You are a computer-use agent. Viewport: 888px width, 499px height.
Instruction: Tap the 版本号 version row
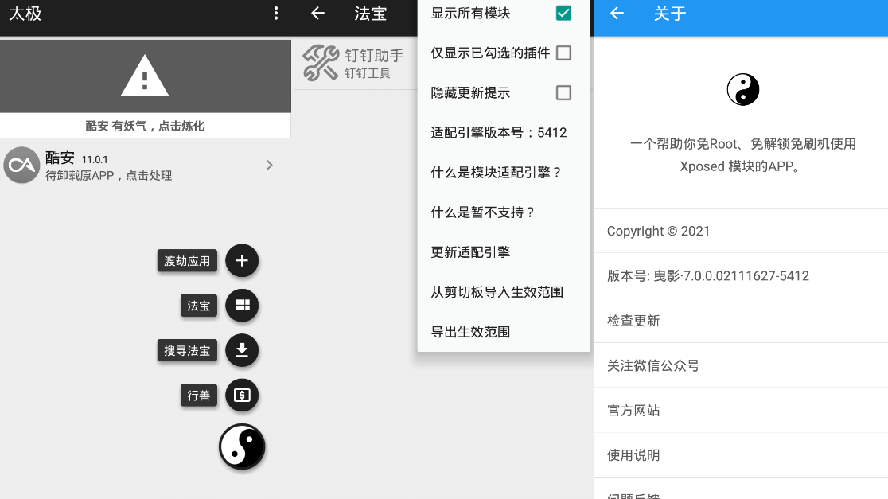[741, 276]
